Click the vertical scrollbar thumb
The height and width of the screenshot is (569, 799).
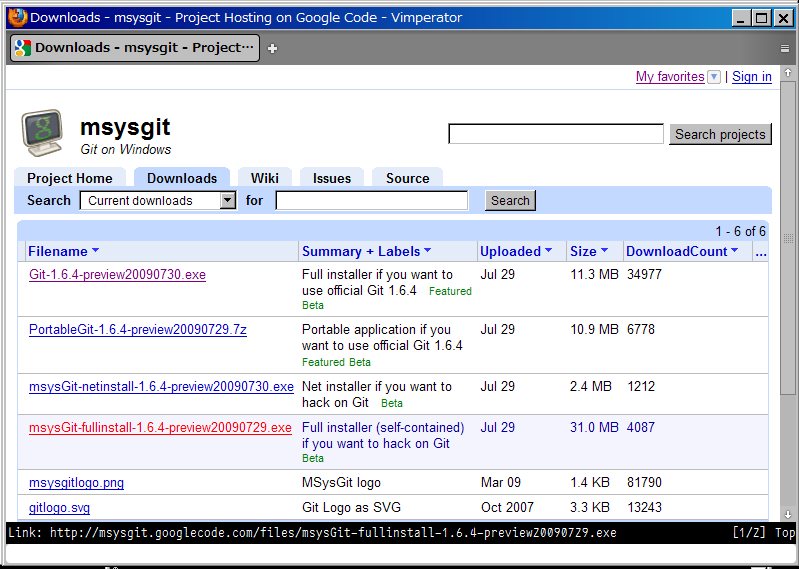[x=788, y=237]
